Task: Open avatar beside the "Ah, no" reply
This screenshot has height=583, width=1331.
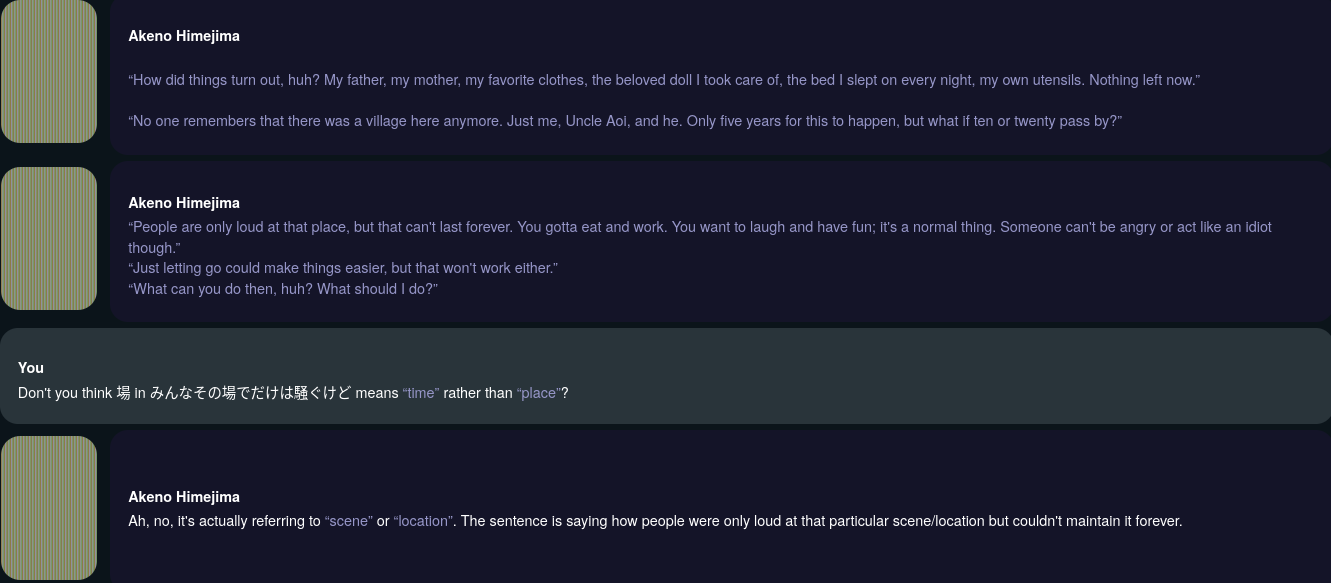Action: pos(48,508)
